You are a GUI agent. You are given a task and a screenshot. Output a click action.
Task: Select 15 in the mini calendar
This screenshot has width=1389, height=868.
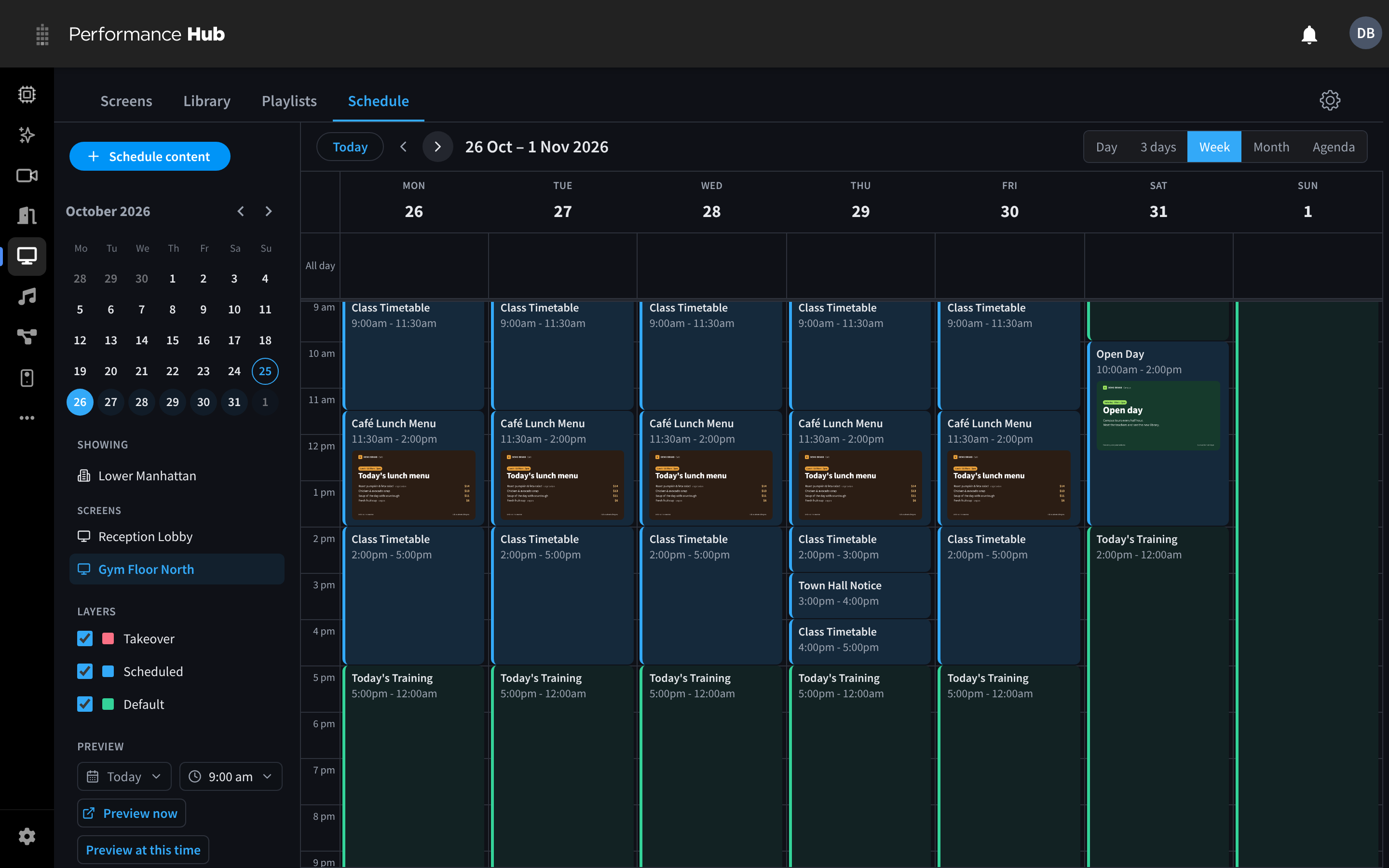[x=172, y=340]
